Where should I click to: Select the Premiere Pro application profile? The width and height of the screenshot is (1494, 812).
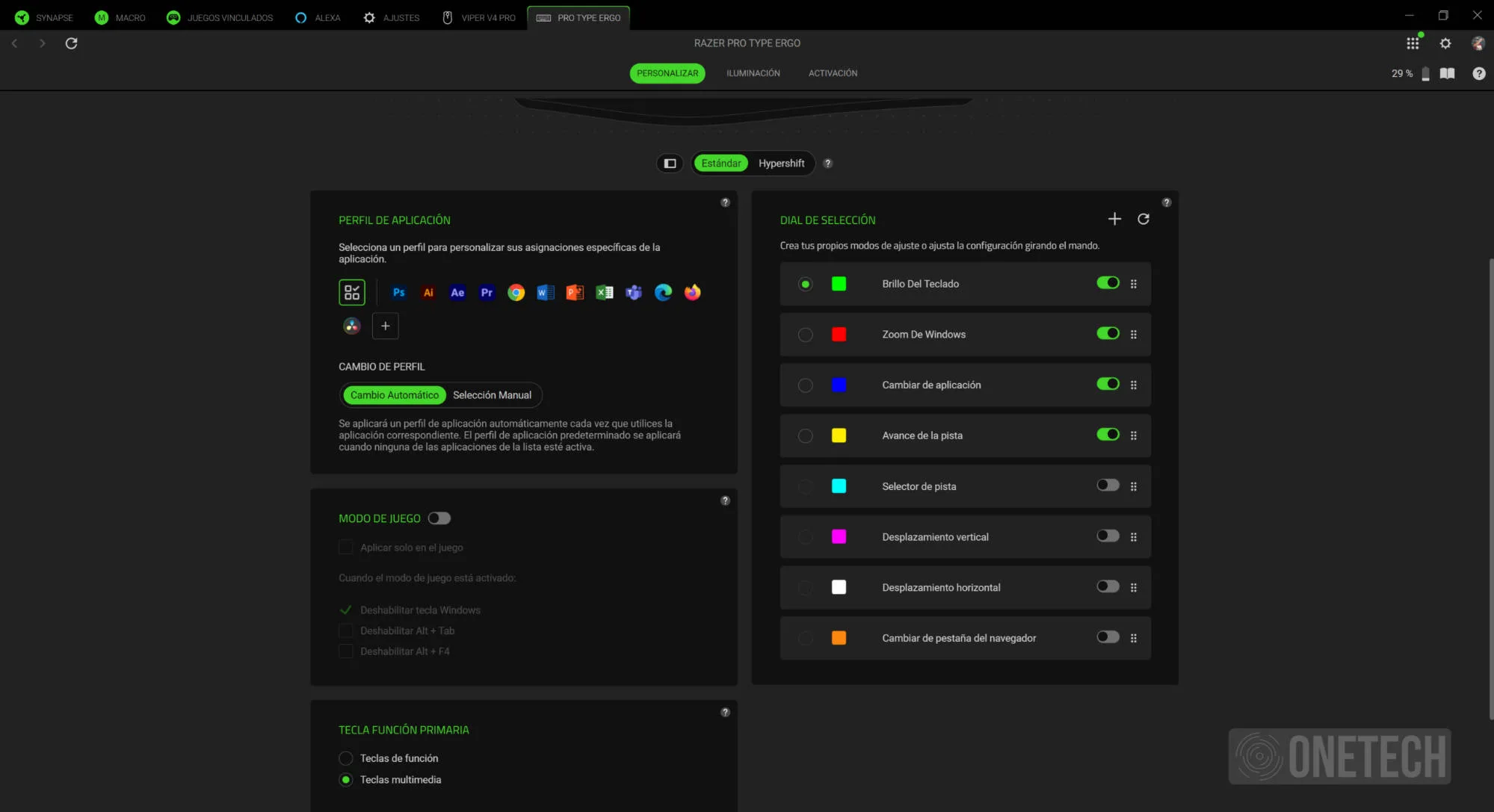[487, 293]
